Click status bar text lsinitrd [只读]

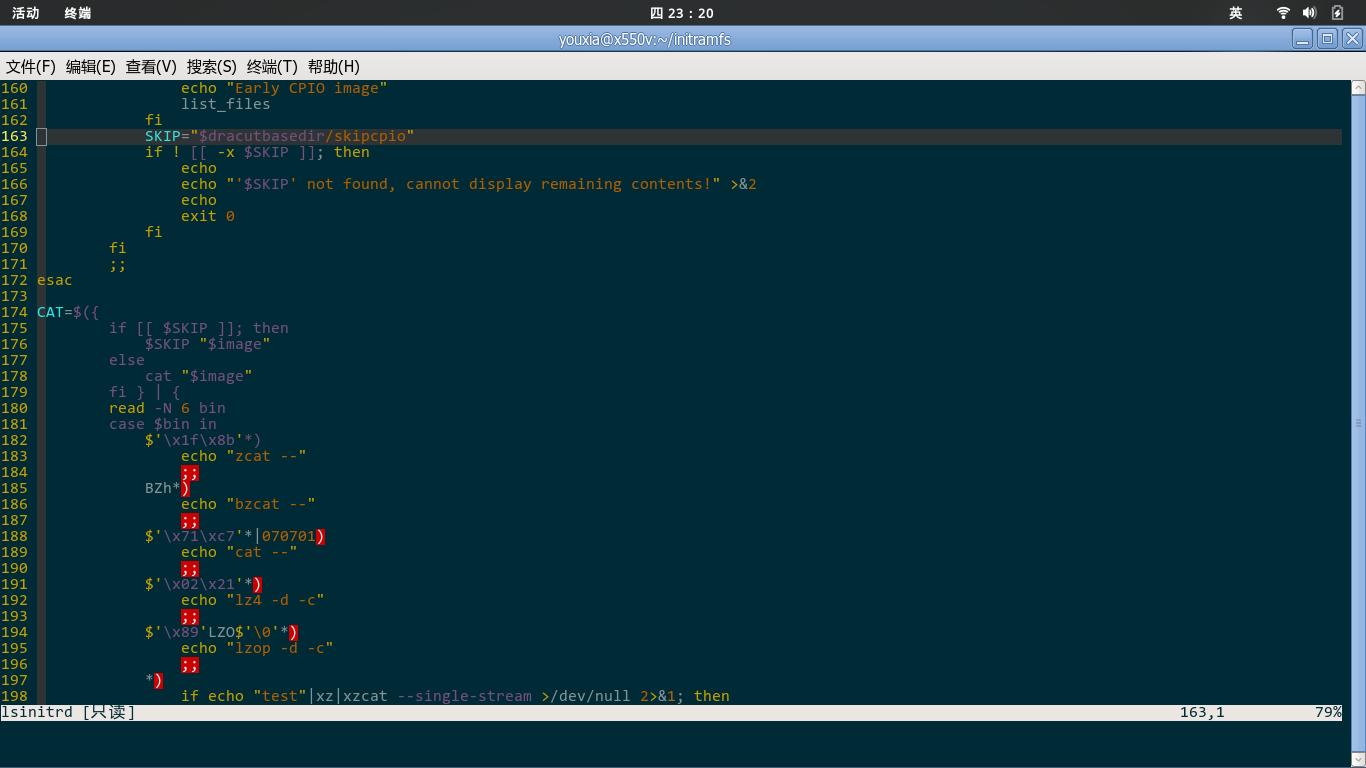[x=68, y=712]
